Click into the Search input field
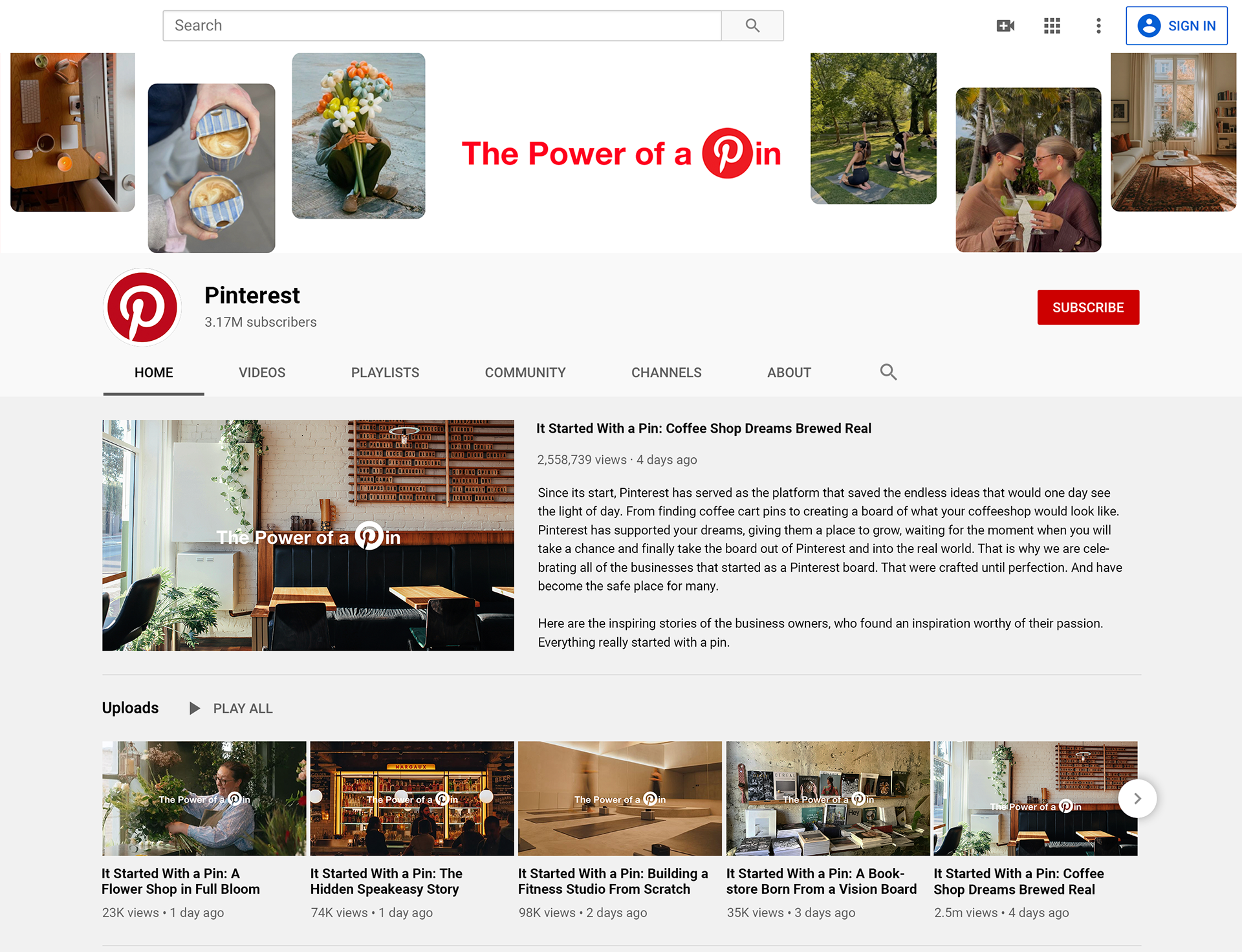The width and height of the screenshot is (1242, 952). tap(442, 26)
